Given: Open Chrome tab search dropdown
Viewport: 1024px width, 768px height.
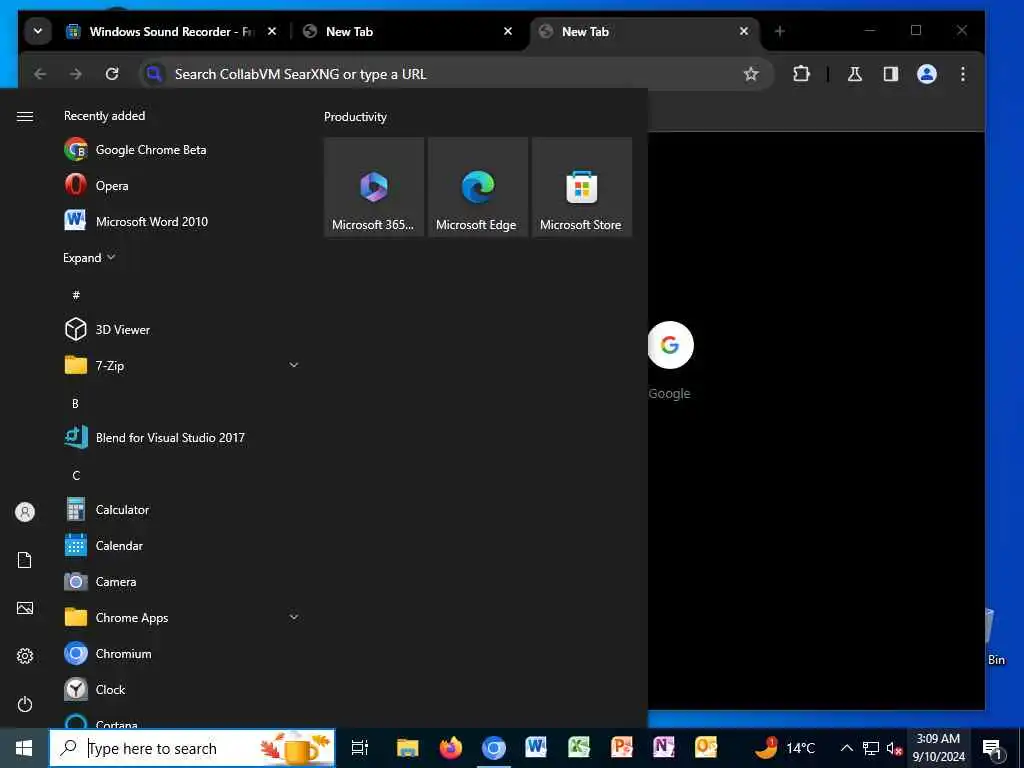Looking at the screenshot, I should (x=38, y=31).
